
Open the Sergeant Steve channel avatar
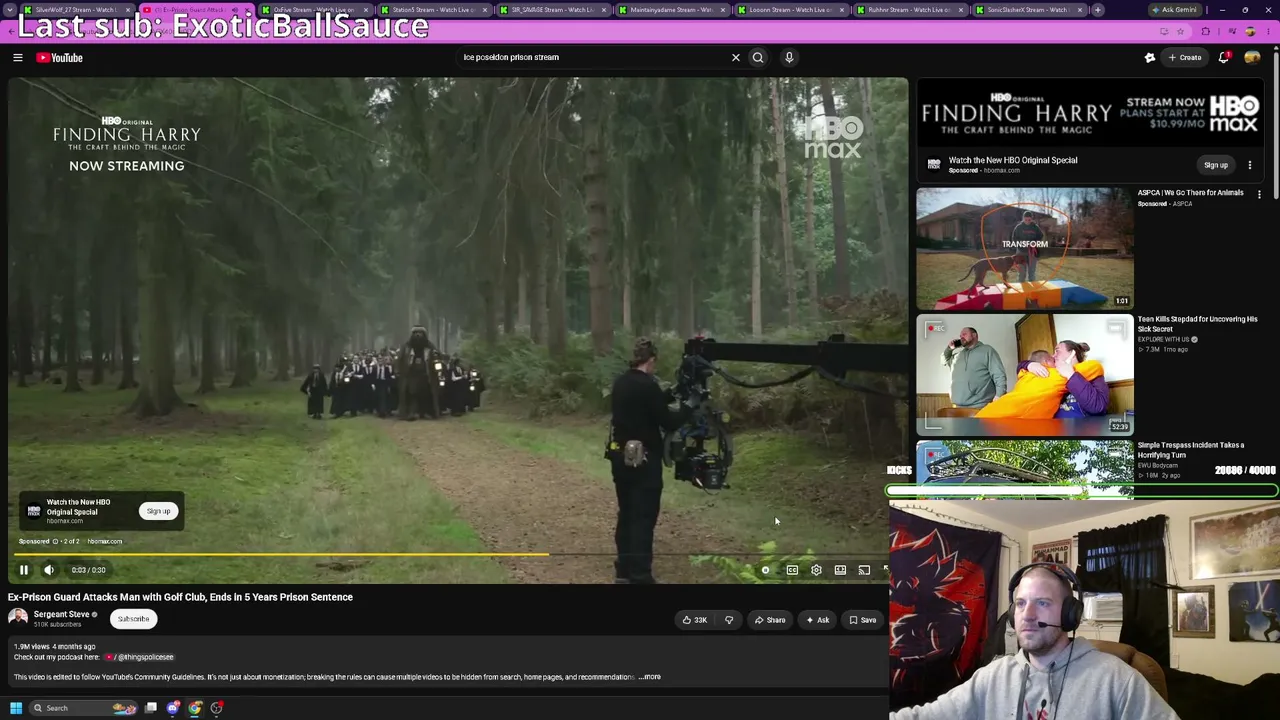[18, 617]
